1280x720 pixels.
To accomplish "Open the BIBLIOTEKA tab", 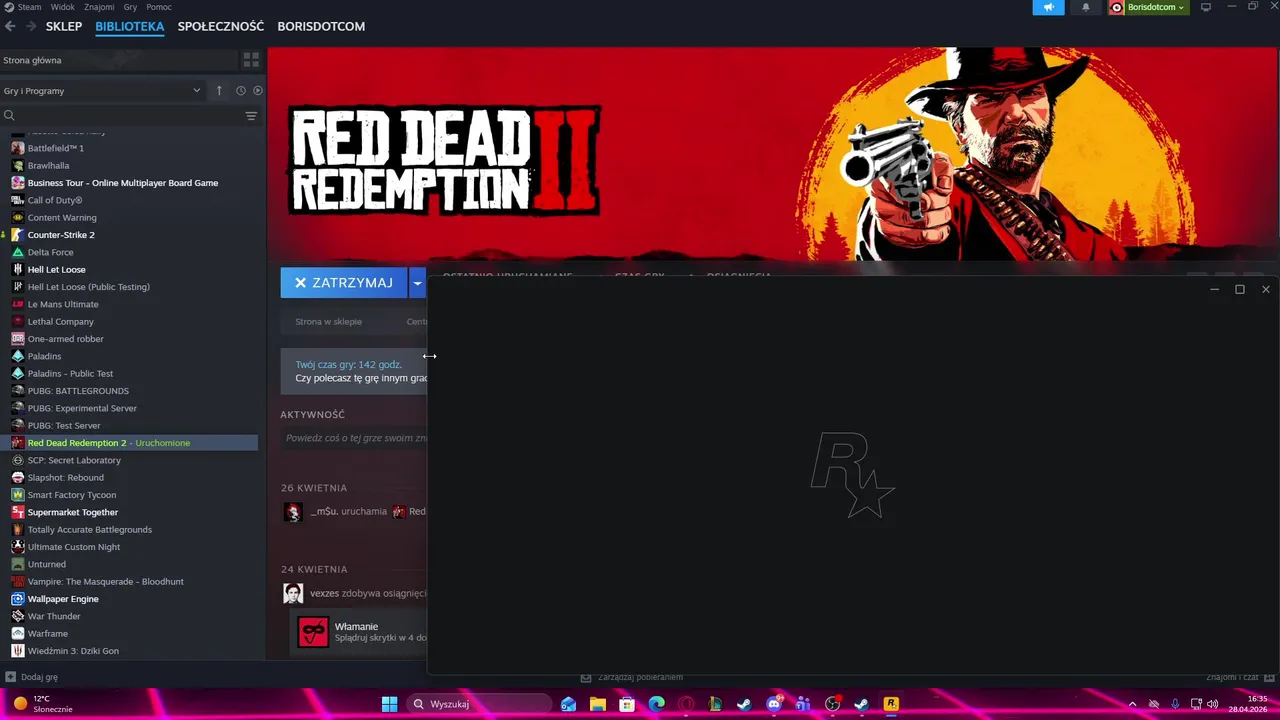I will tap(130, 26).
